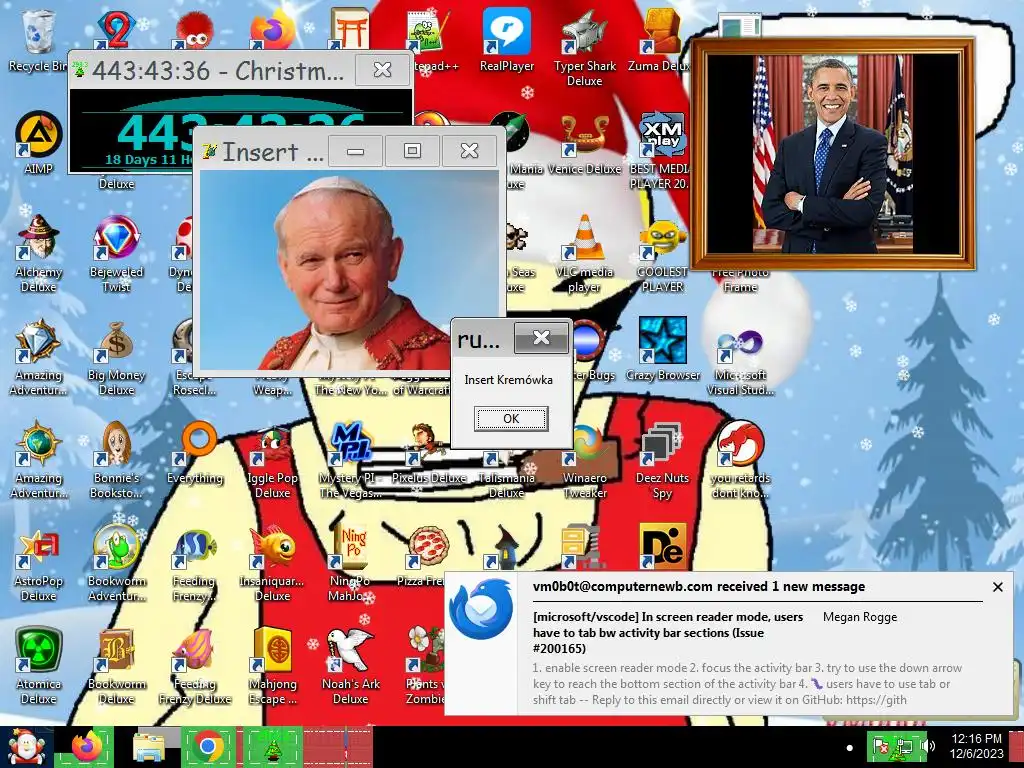Image resolution: width=1024 pixels, height=768 pixels.
Task: Launch Mahjong Escape shortcut
Action: click(x=272, y=666)
